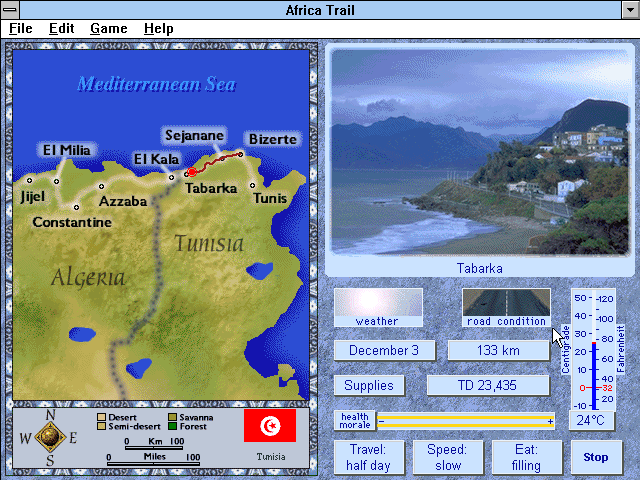Image resolution: width=640 pixels, height=480 pixels.
Task: Click the title bar minimize arrow
Action: [x=630, y=10]
